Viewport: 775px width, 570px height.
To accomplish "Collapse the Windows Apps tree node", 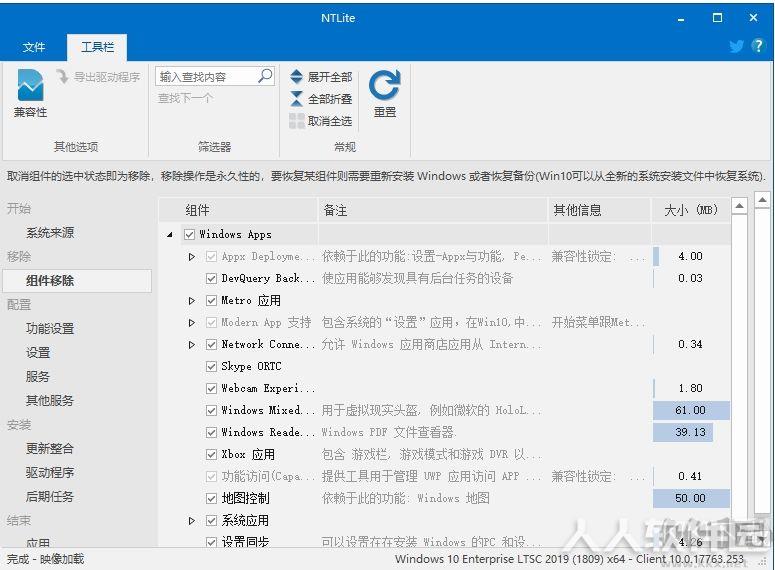I will (x=170, y=235).
